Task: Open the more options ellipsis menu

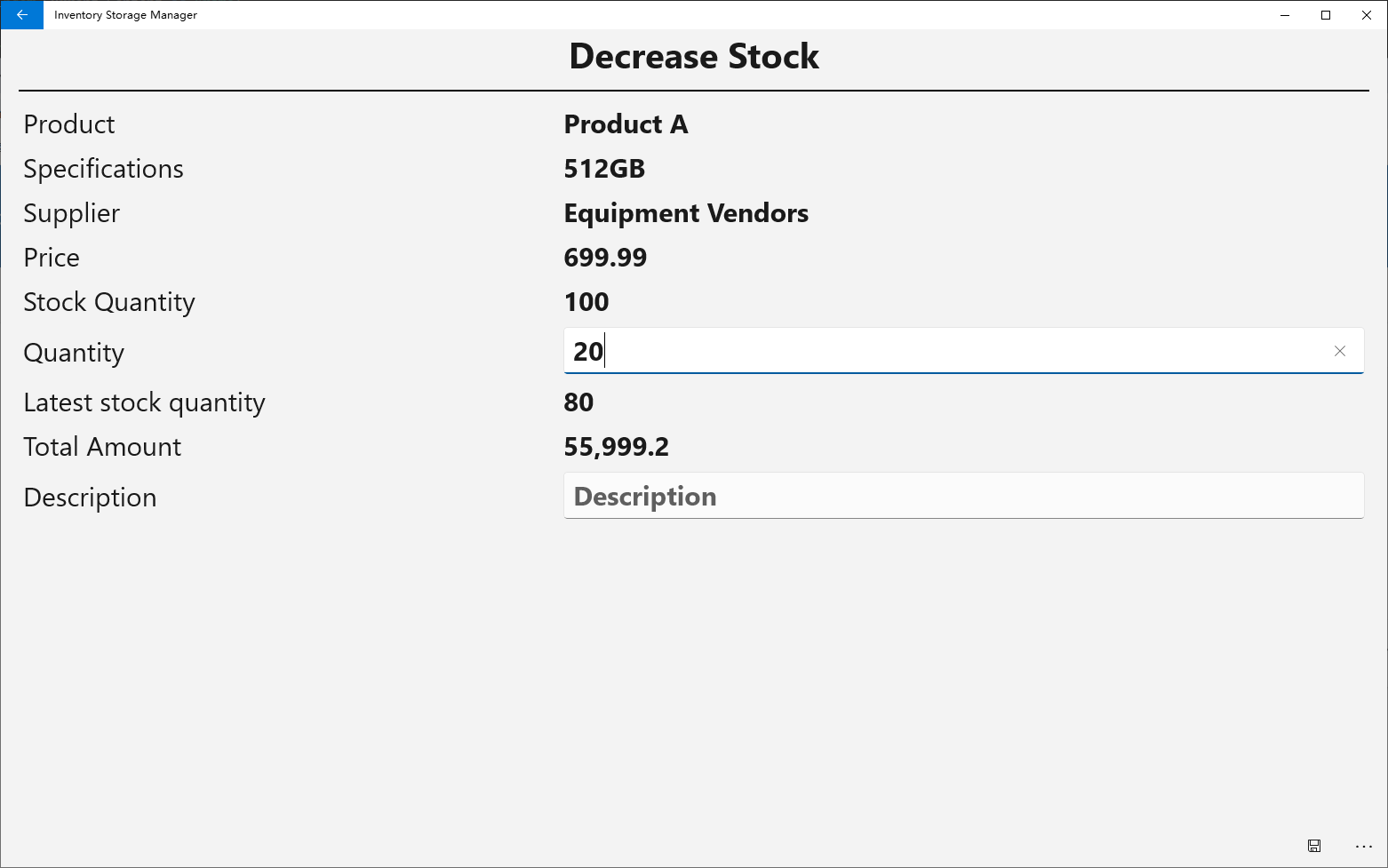Action: [1364, 846]
